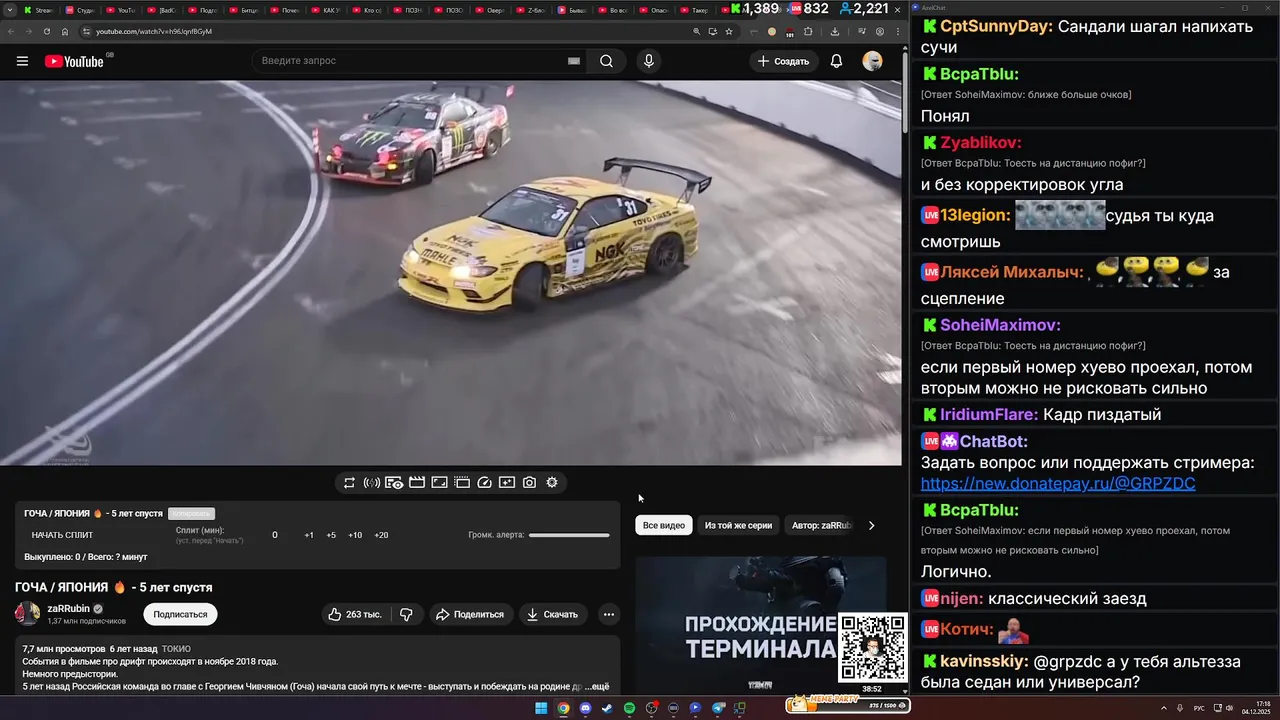
Task: Expand more filter chips with the right chevron
Action: pos(871,525)
